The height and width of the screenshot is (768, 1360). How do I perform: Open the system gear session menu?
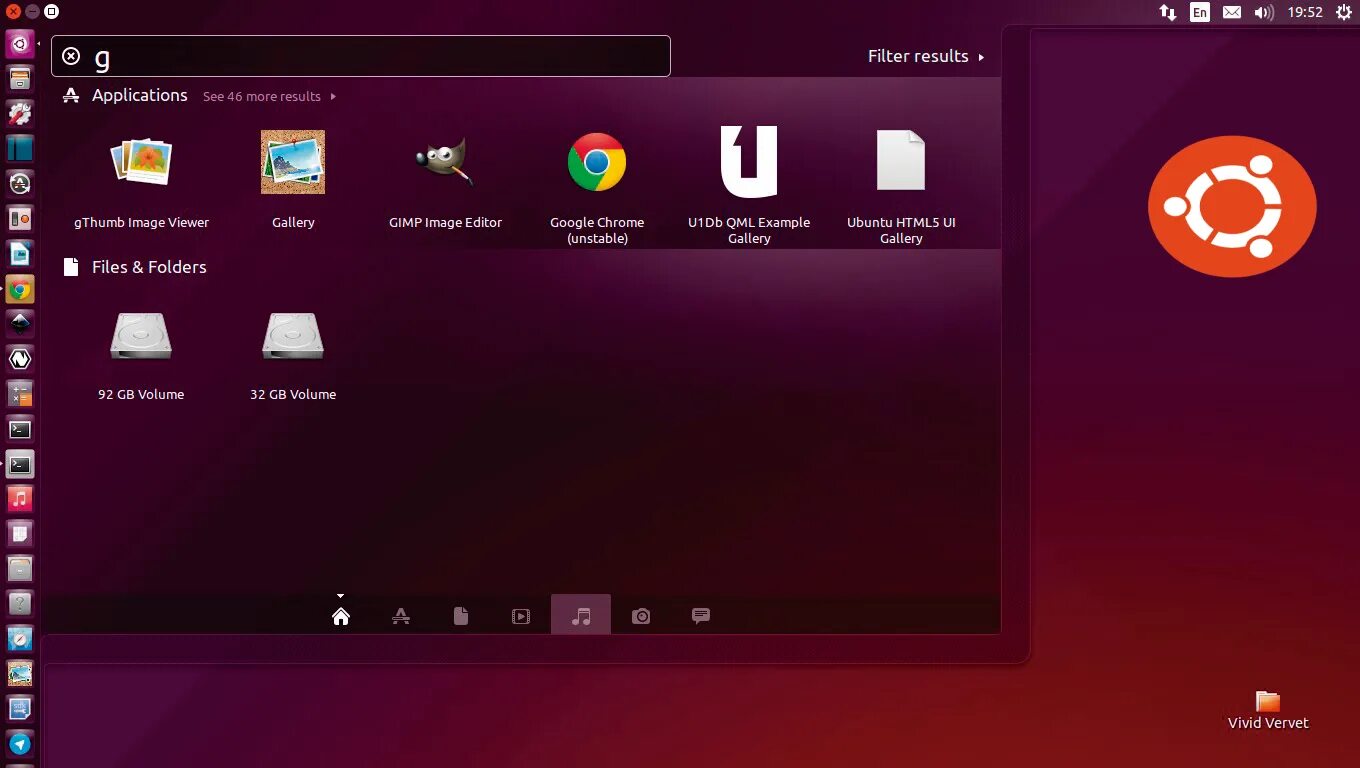click(x=1343, y=12)
